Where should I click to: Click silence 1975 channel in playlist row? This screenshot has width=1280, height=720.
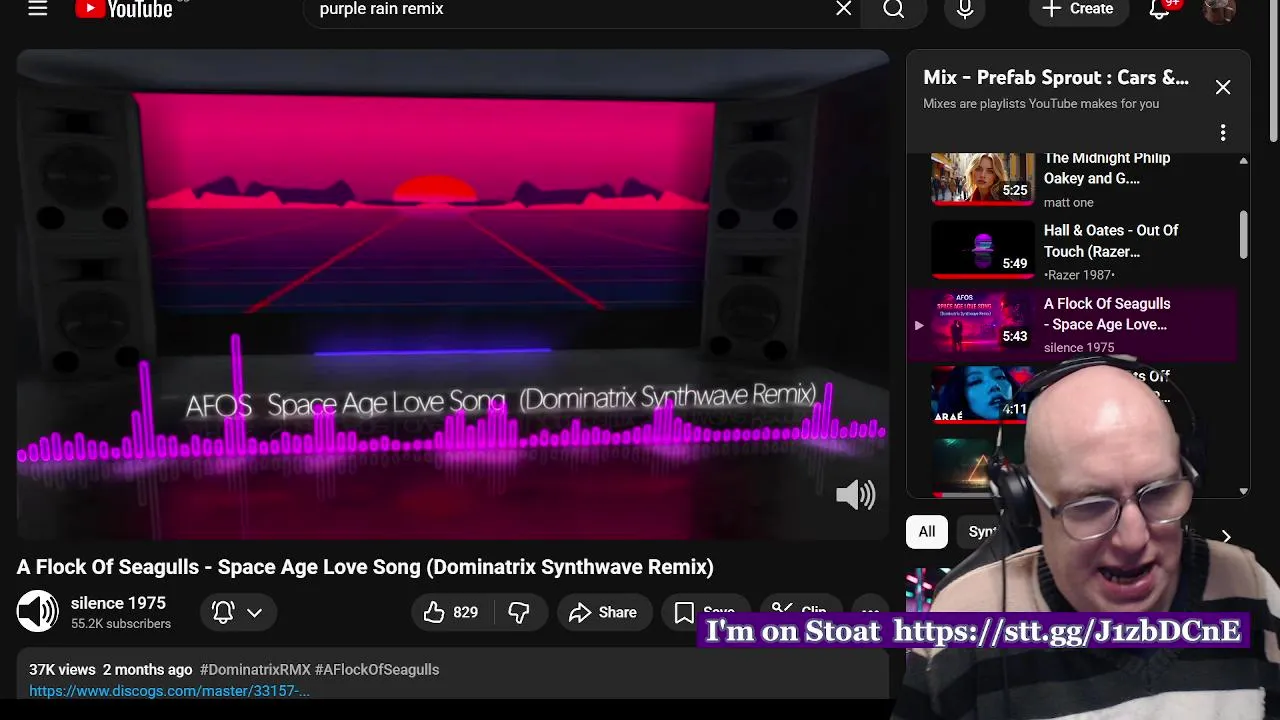tap(1078, 347)
